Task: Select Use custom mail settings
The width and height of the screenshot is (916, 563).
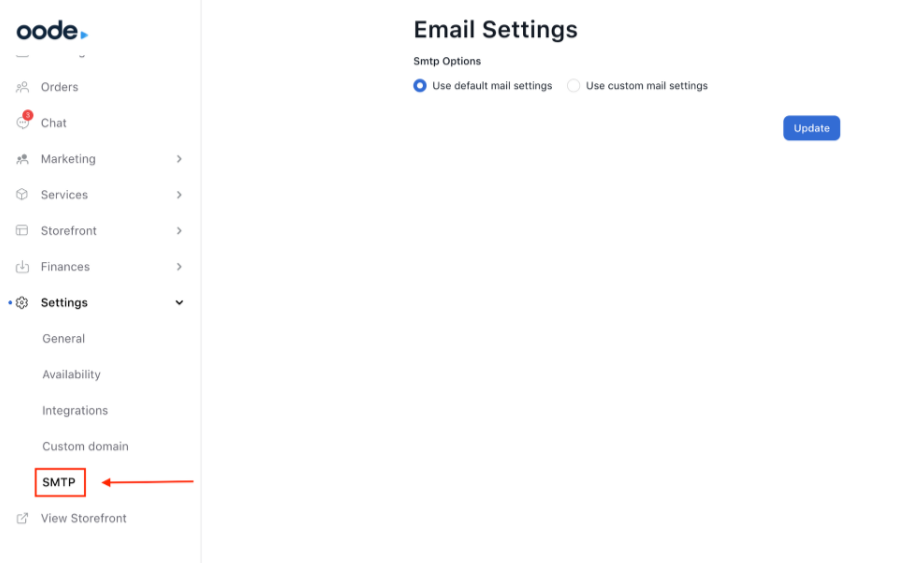Action: (x=574, y=86)
